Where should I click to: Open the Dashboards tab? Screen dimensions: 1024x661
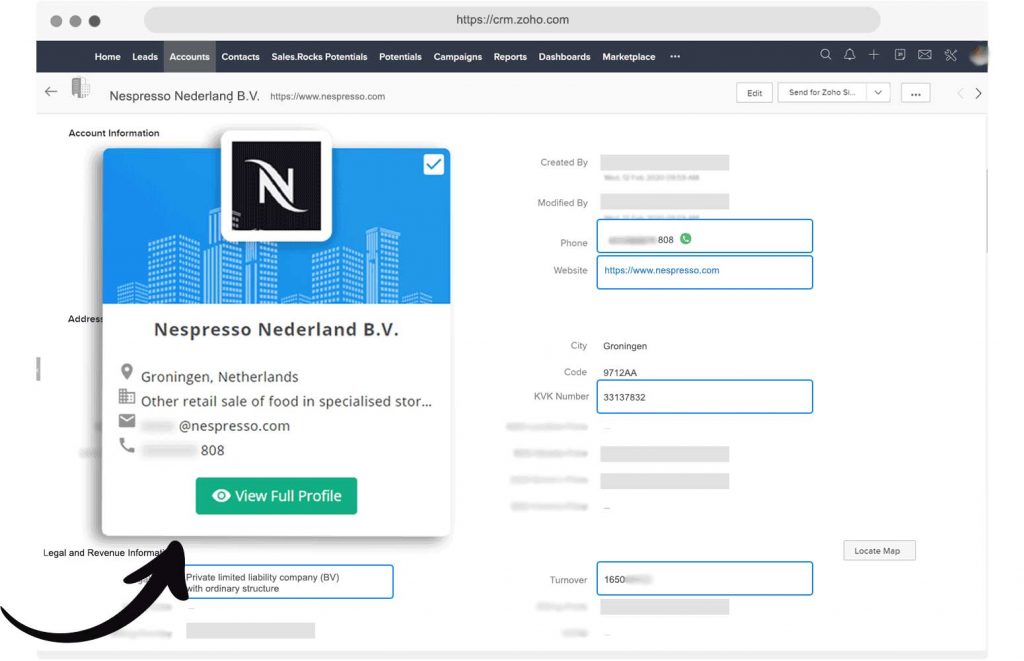tap(564, 57)
